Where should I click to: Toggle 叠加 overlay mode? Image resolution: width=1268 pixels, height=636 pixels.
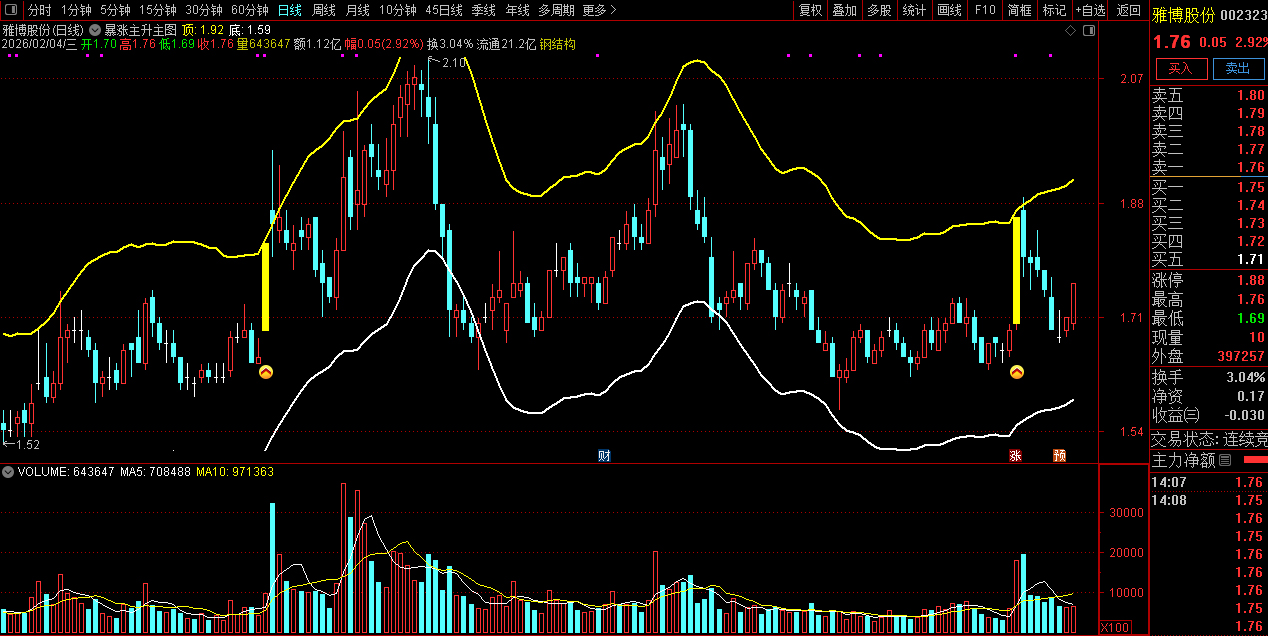click(845, 10)
